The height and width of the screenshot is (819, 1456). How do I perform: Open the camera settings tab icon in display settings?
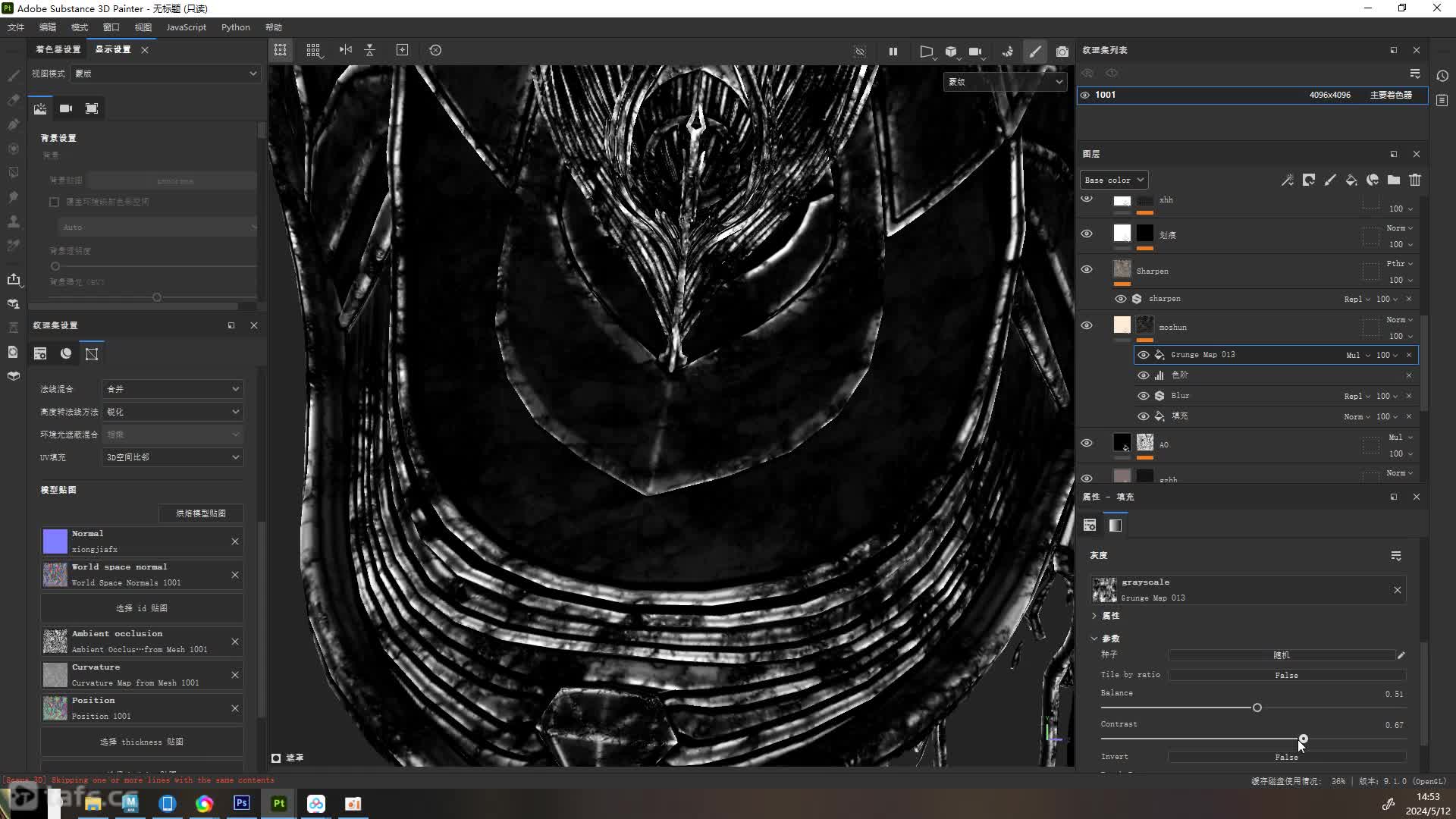(66, 108)
